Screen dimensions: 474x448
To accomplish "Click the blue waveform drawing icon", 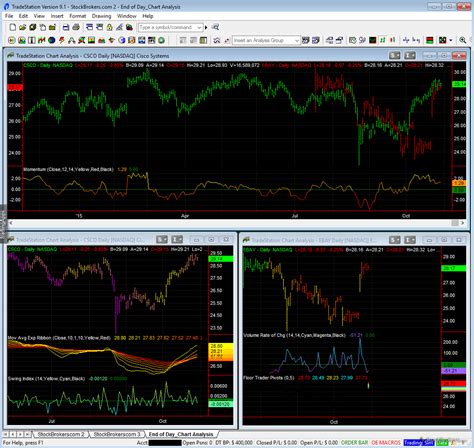I will pos(406,40).
